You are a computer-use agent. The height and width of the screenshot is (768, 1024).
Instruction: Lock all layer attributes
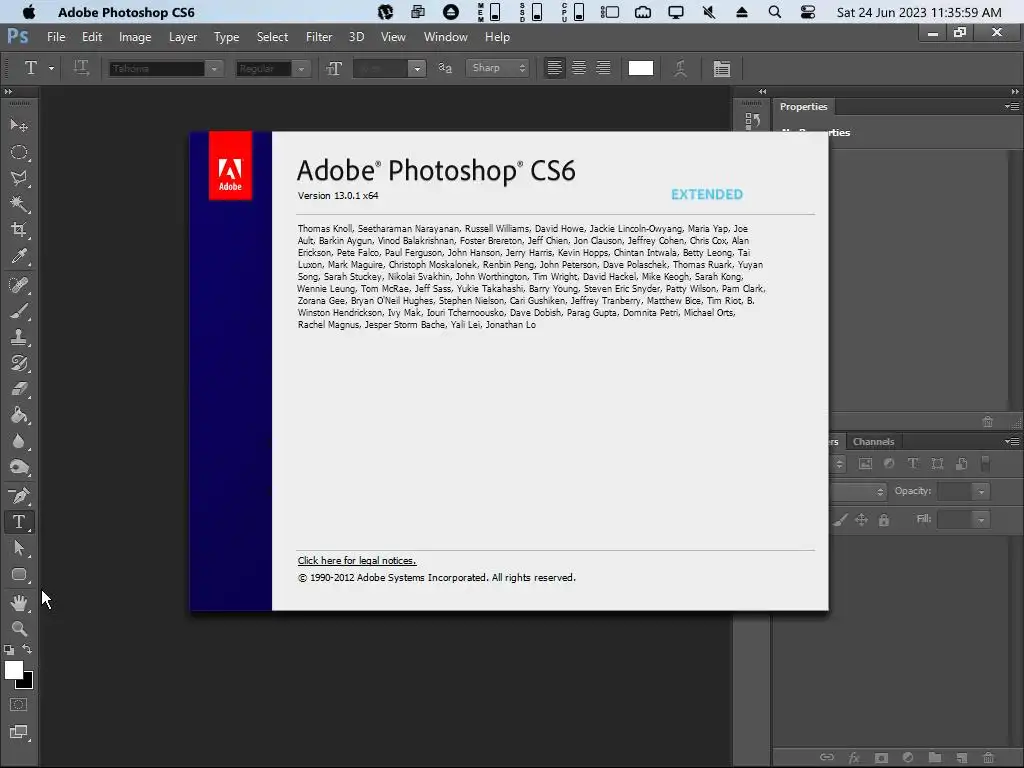(884, 520)
